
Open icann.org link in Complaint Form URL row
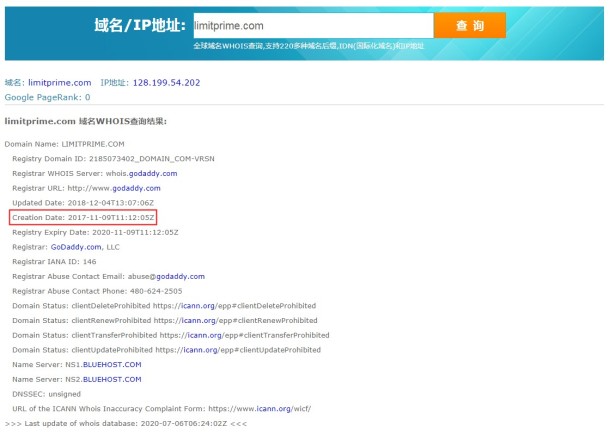tap(273, 409)
